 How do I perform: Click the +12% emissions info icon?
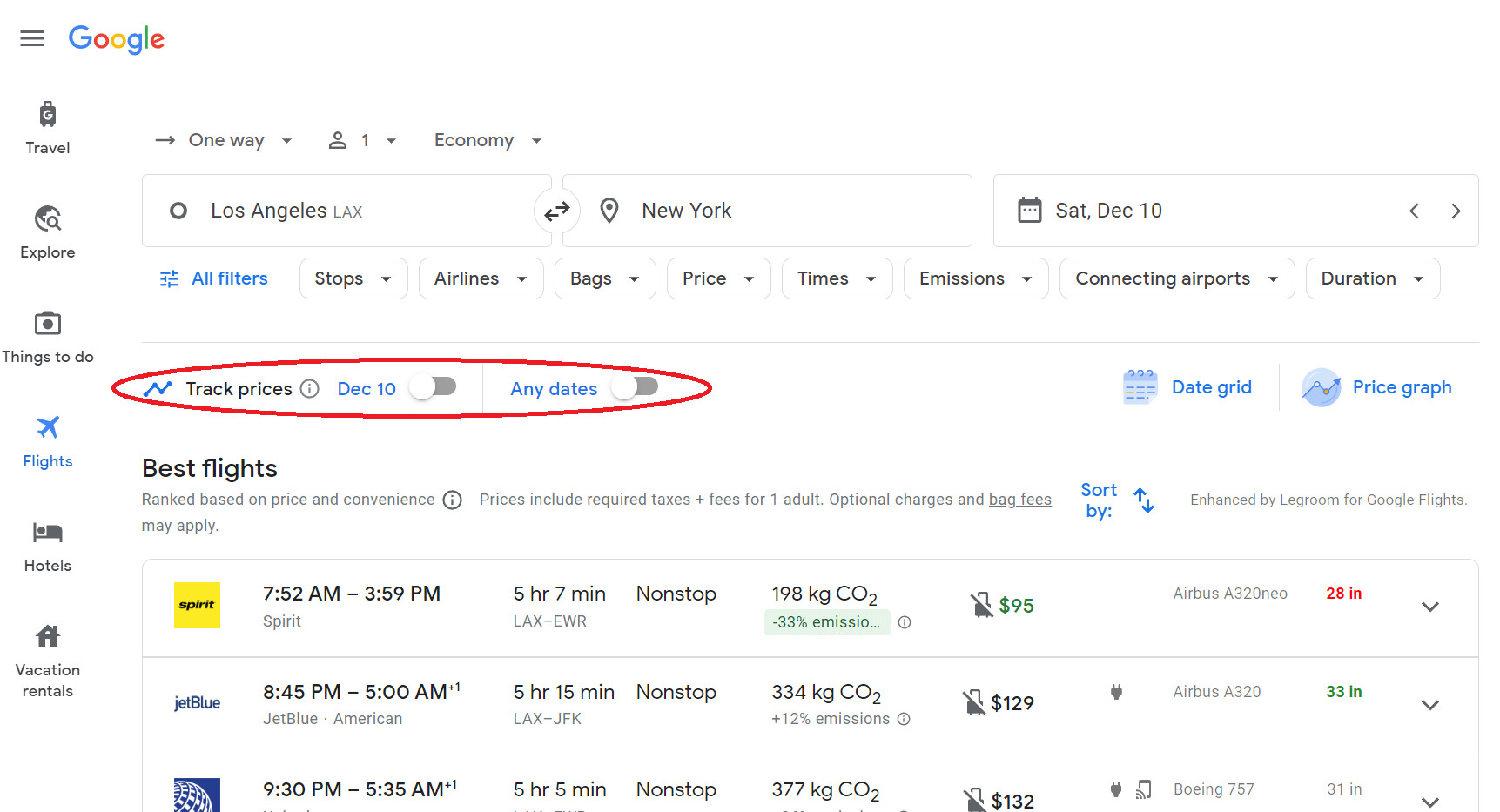tap(904, 719)
